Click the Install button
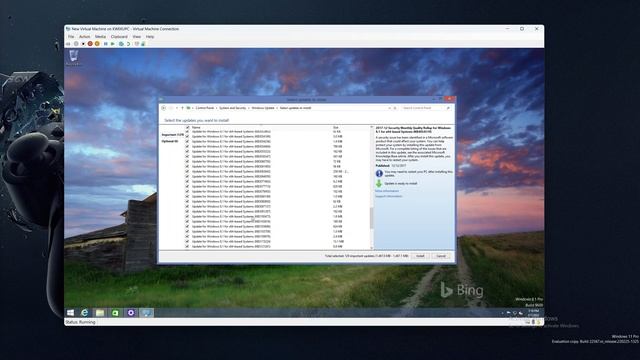This screenshot has height=360, width=640. [420, 256]
